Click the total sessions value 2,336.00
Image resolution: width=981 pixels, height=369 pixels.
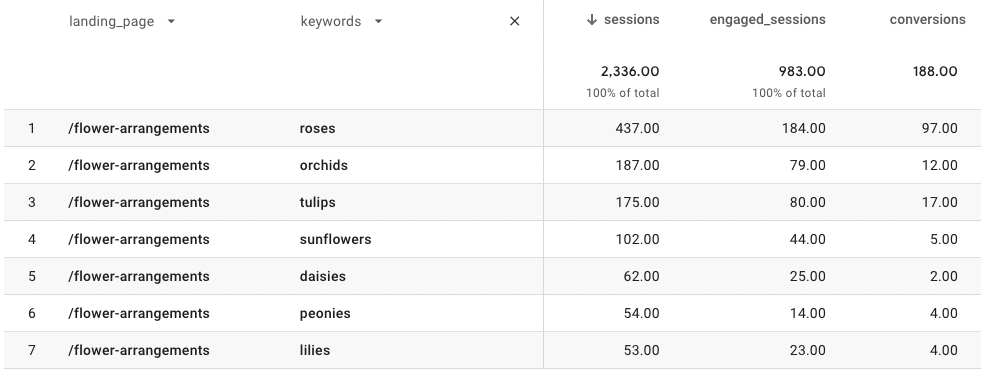click(x=630, y=71)
